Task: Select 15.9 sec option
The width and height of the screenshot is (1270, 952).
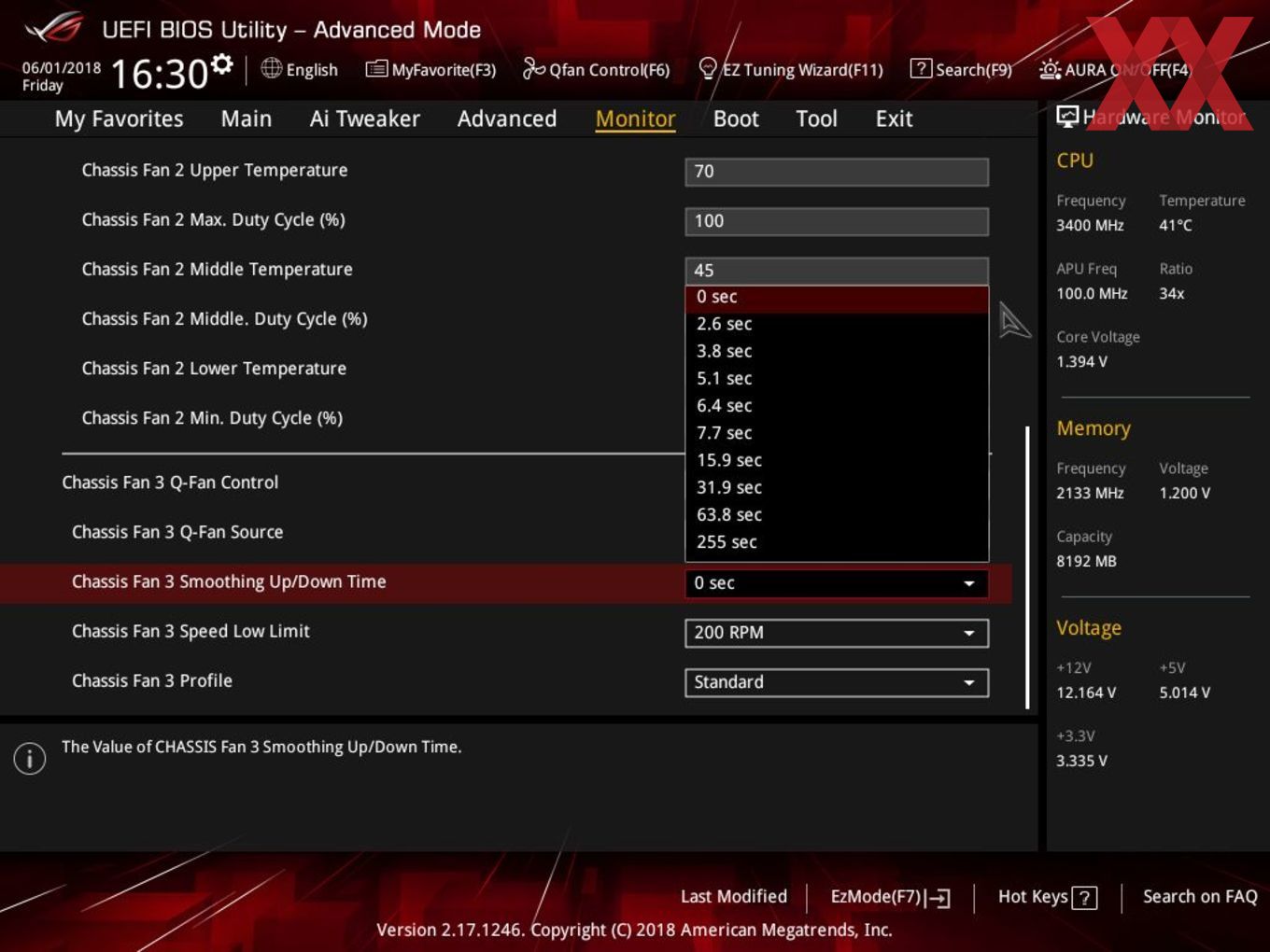Action: (x=837, y=460)
